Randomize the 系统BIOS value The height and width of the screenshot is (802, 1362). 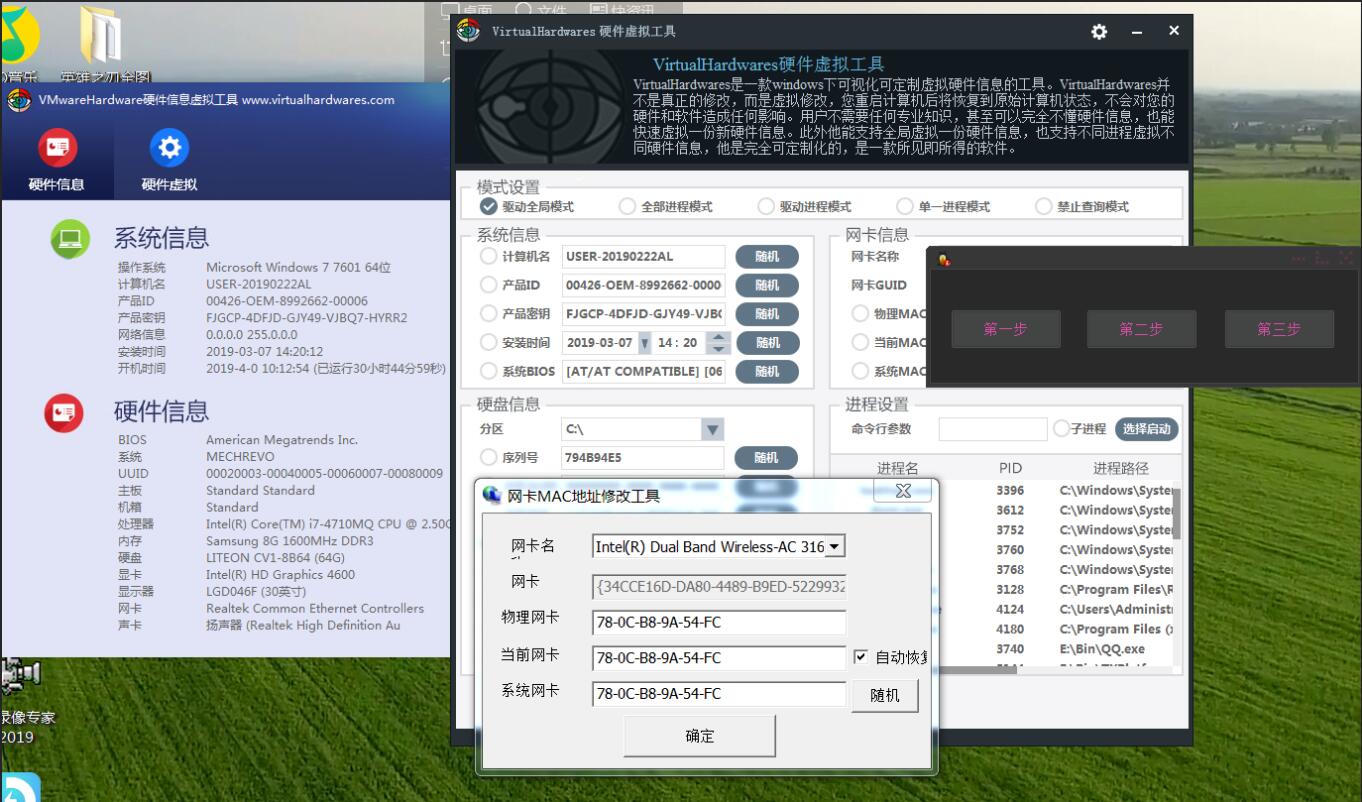[767, 371]
